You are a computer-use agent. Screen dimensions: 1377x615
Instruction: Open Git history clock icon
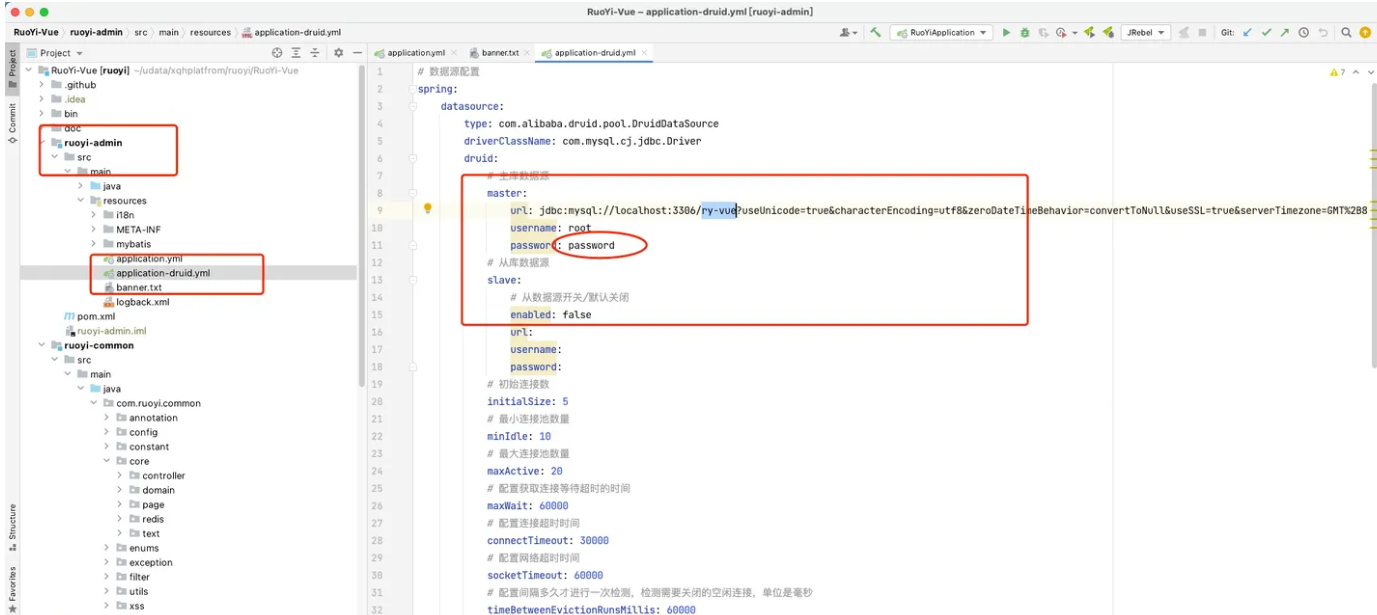(x=1304, y=33)
